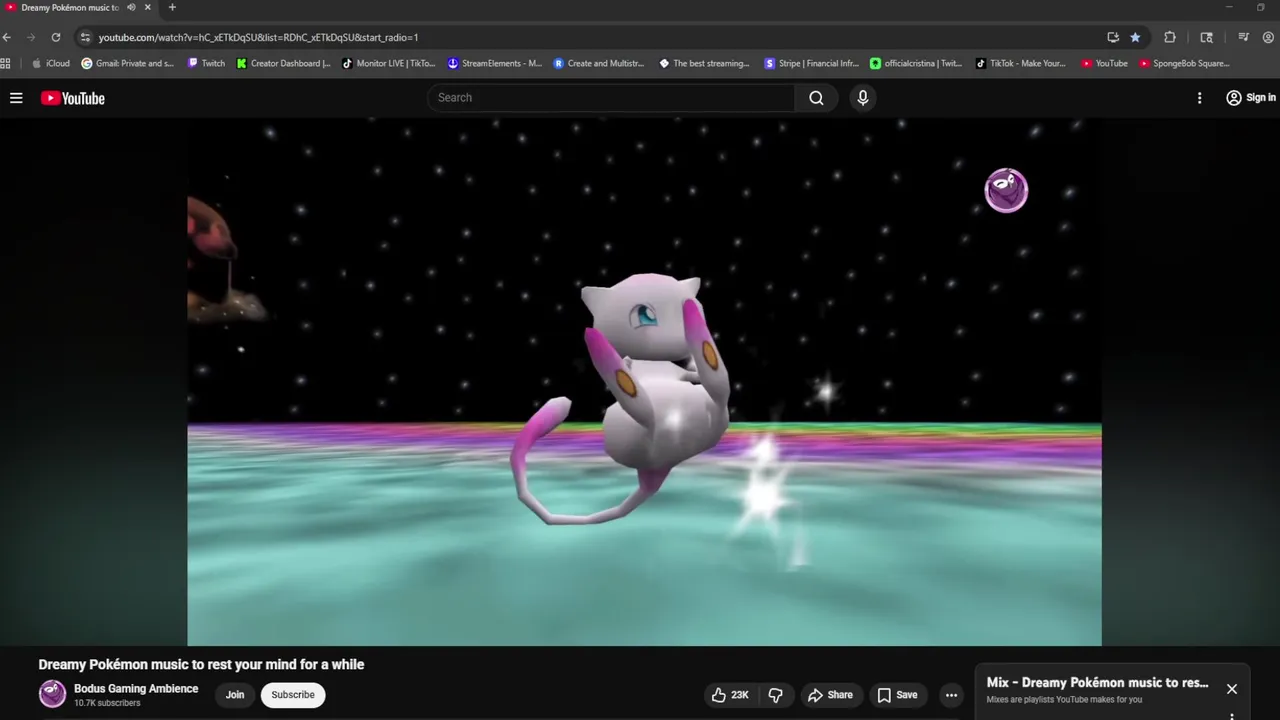Open the SpongeBob Square bookmark
Screen dimensions: 1280x720
(1185, 63)
